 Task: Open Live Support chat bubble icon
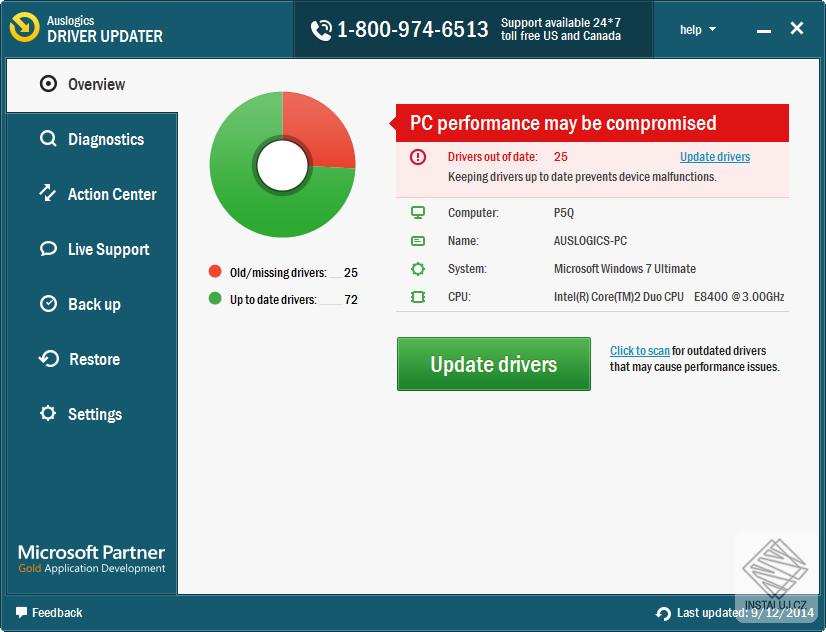(x=47, y=249)
